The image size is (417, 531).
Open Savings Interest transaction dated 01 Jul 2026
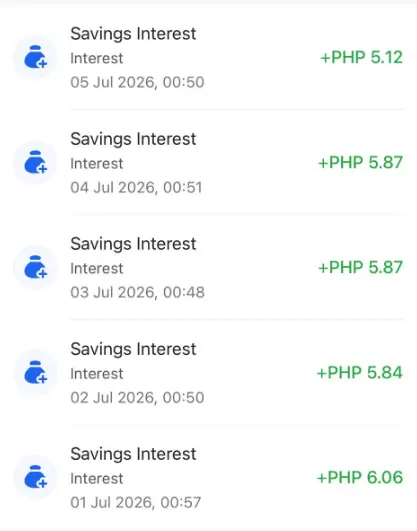coord(208,477)
